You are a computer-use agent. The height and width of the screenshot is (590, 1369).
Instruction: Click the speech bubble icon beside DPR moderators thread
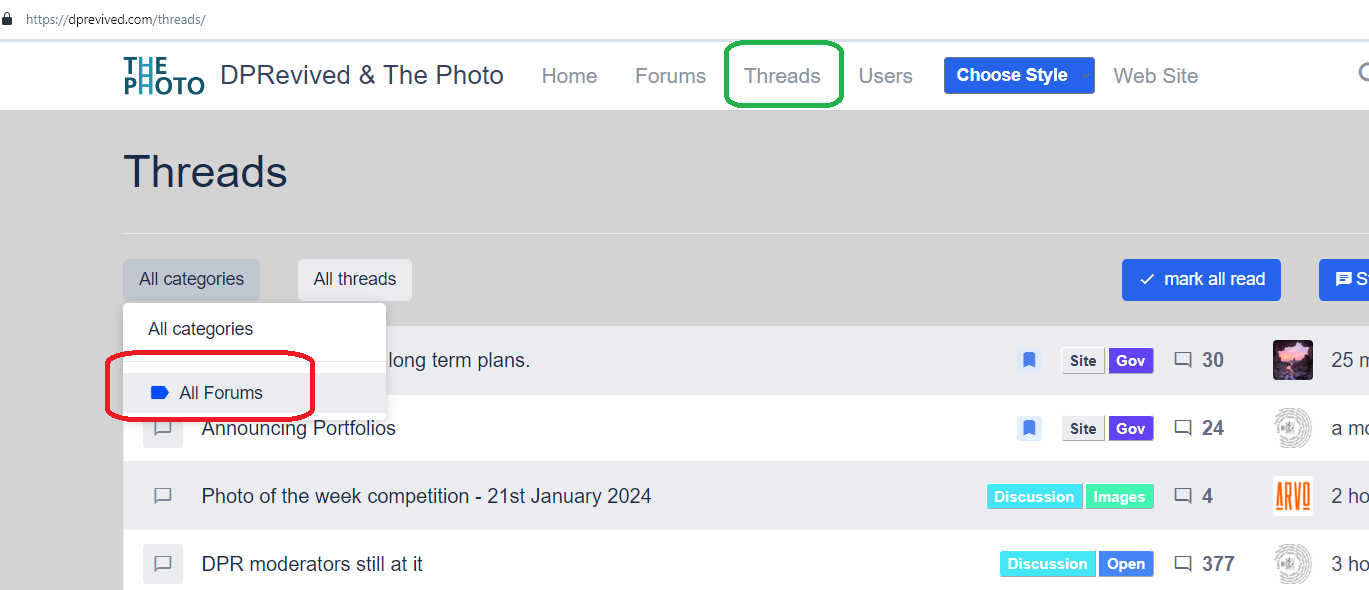pos(163,564)
